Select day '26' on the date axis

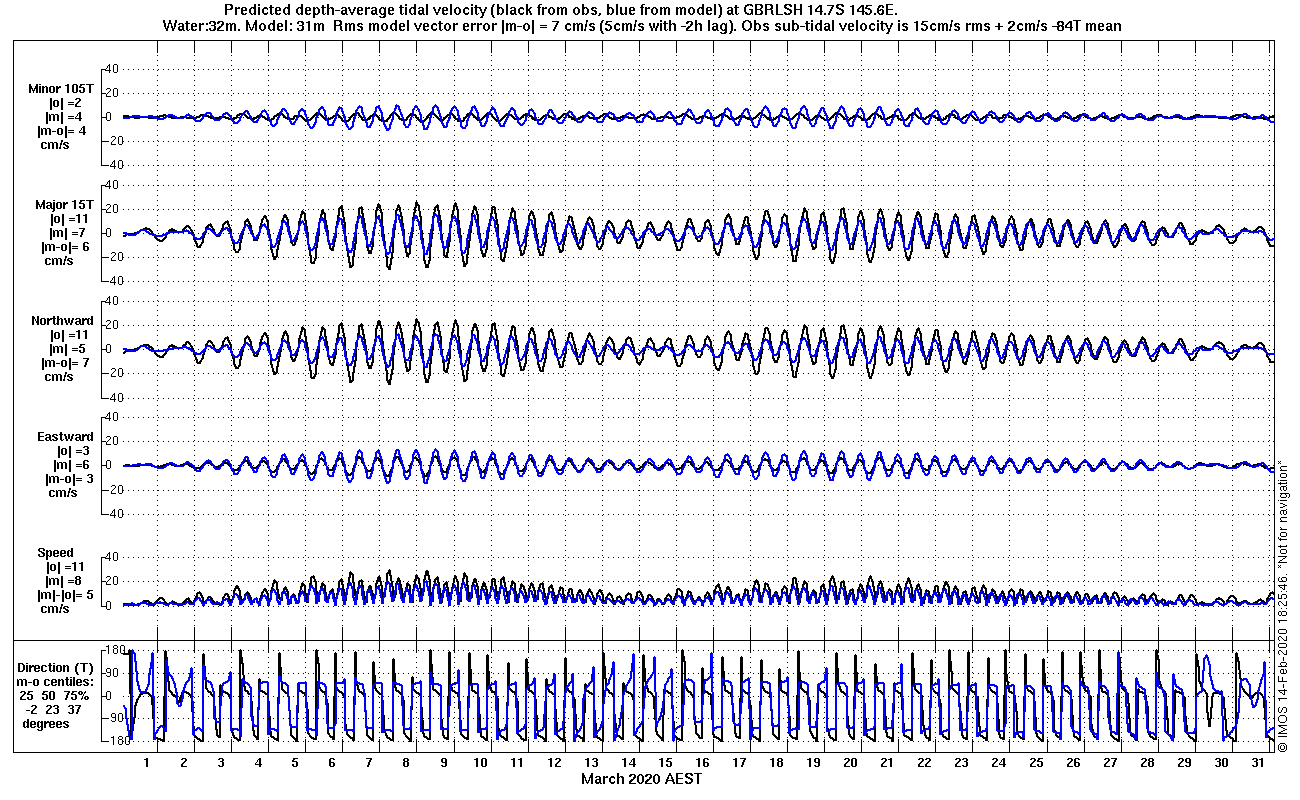click(1072, 763)
